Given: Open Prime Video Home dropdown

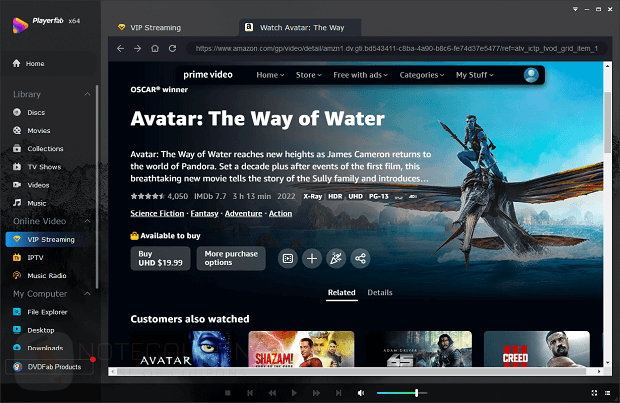Looking at the screenshot, I should click(270, 75).
